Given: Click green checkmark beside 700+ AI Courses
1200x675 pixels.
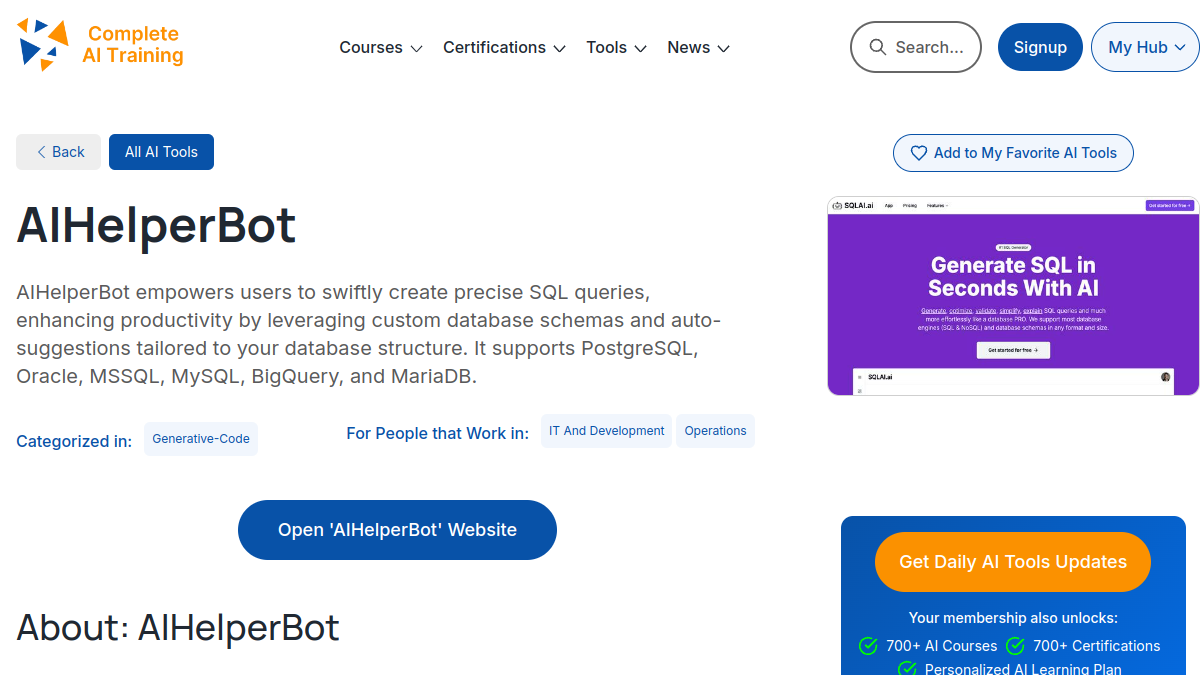Looking at the screenshot, I should point(868,646).
